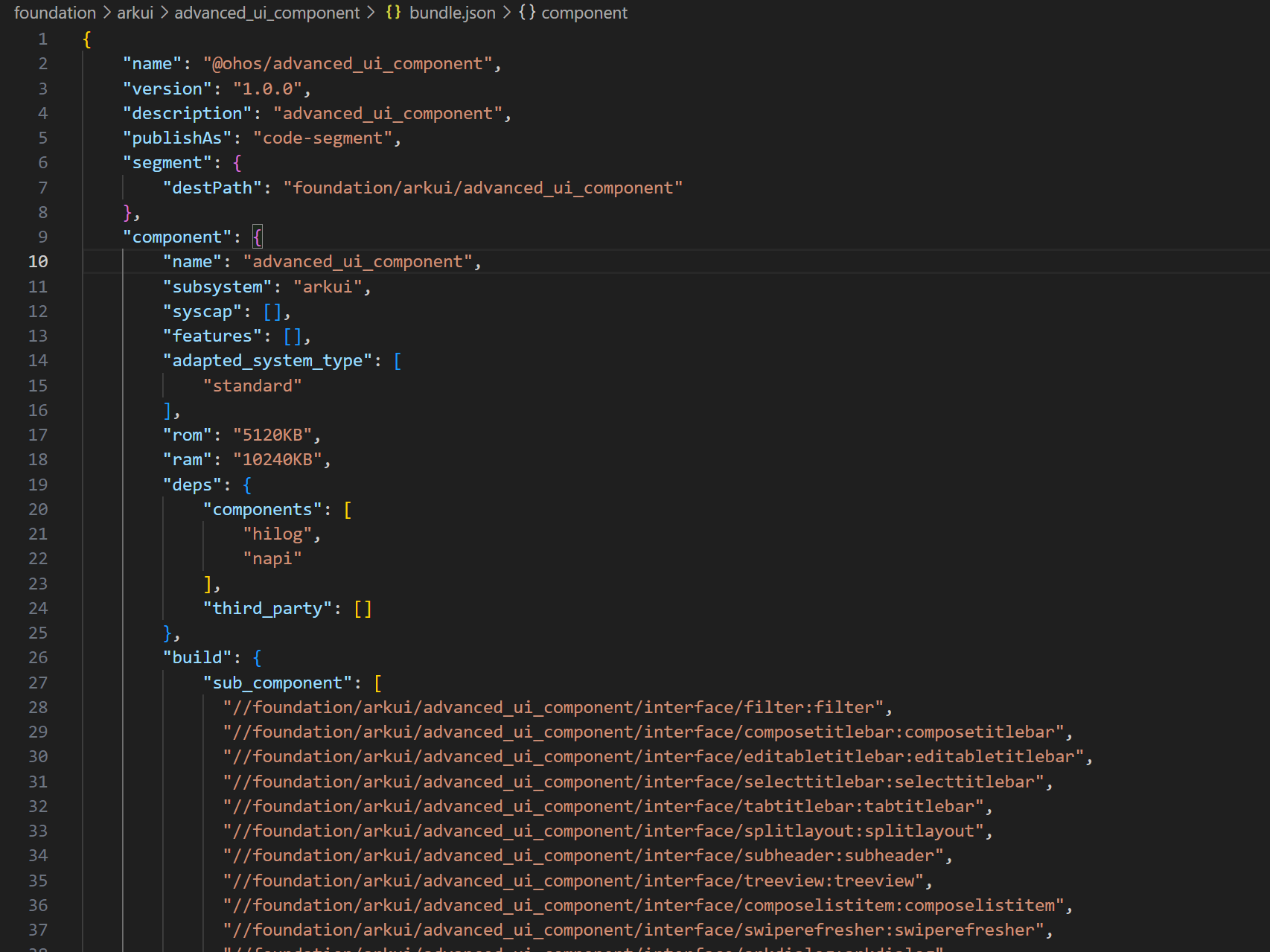Click the destPath value "foundation/arkui/advanced_ui_component"

tap(483, 188)
